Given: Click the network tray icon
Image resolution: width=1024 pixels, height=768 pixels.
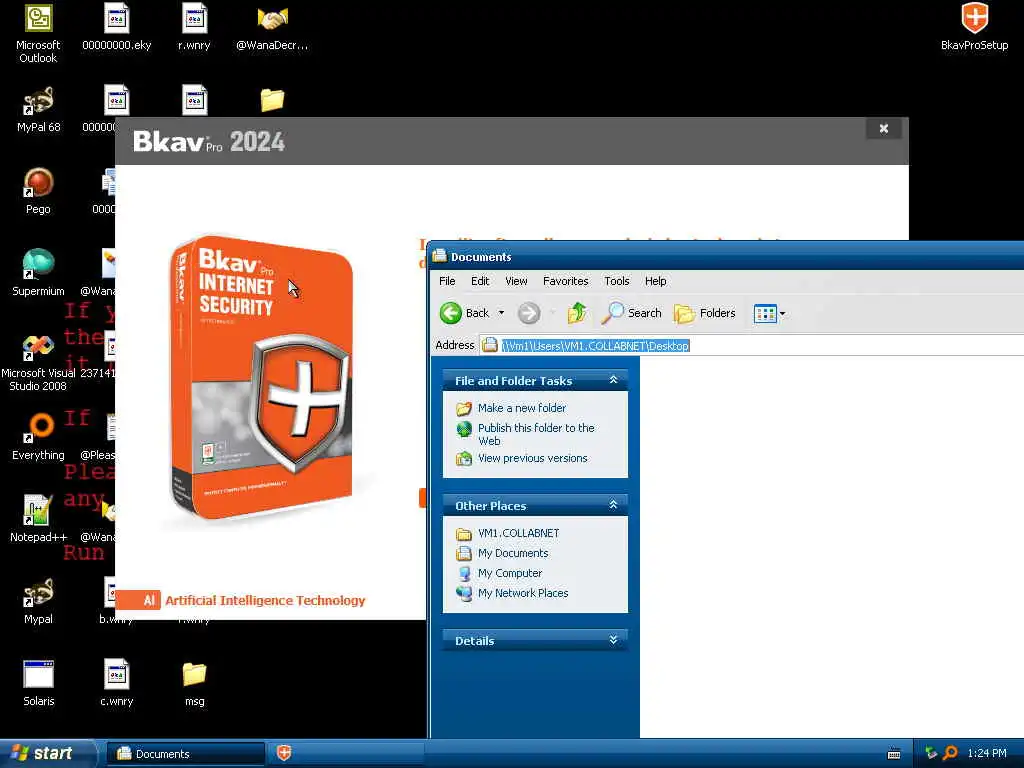Looking at the screenshot, I should 931,754.
